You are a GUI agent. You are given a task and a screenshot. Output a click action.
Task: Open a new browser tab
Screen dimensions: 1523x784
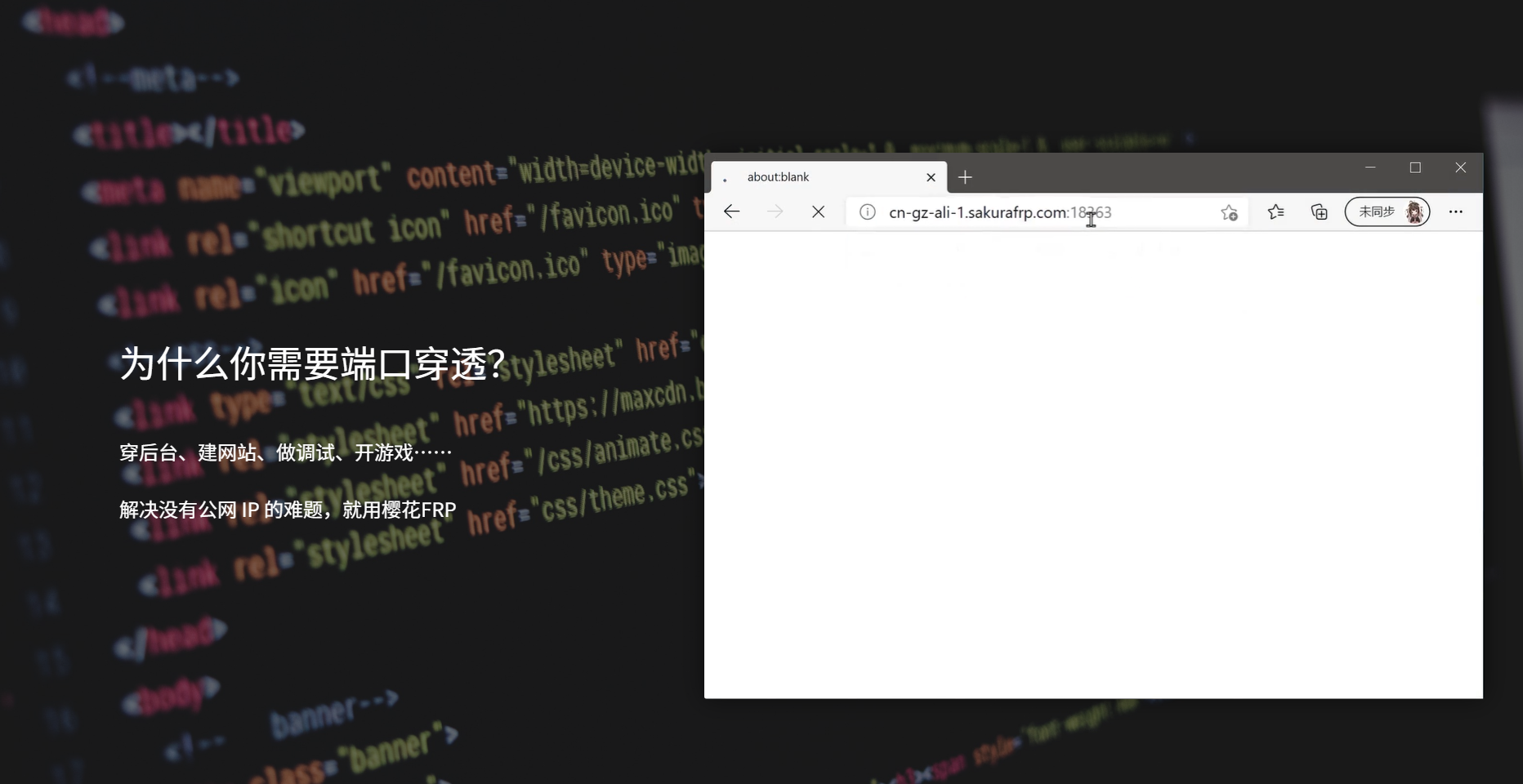[966, 177]
